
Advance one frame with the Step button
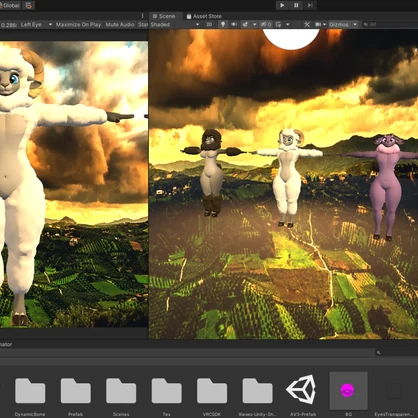[x=310, y=5]
